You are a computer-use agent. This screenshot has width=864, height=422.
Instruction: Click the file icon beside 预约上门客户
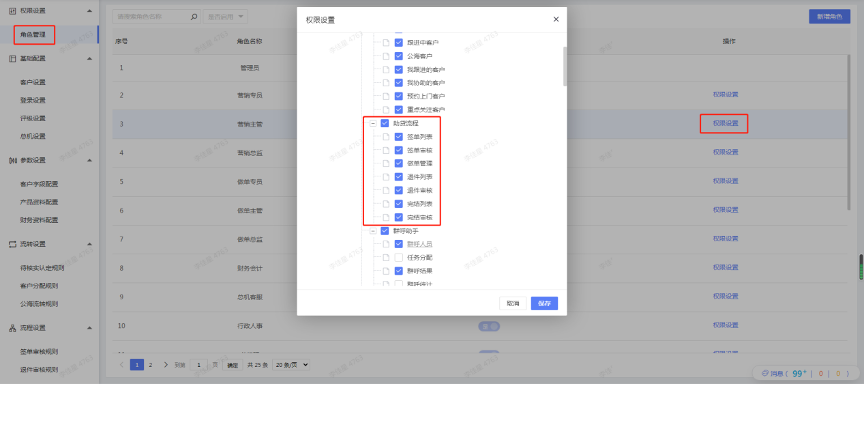click(386, 96)
